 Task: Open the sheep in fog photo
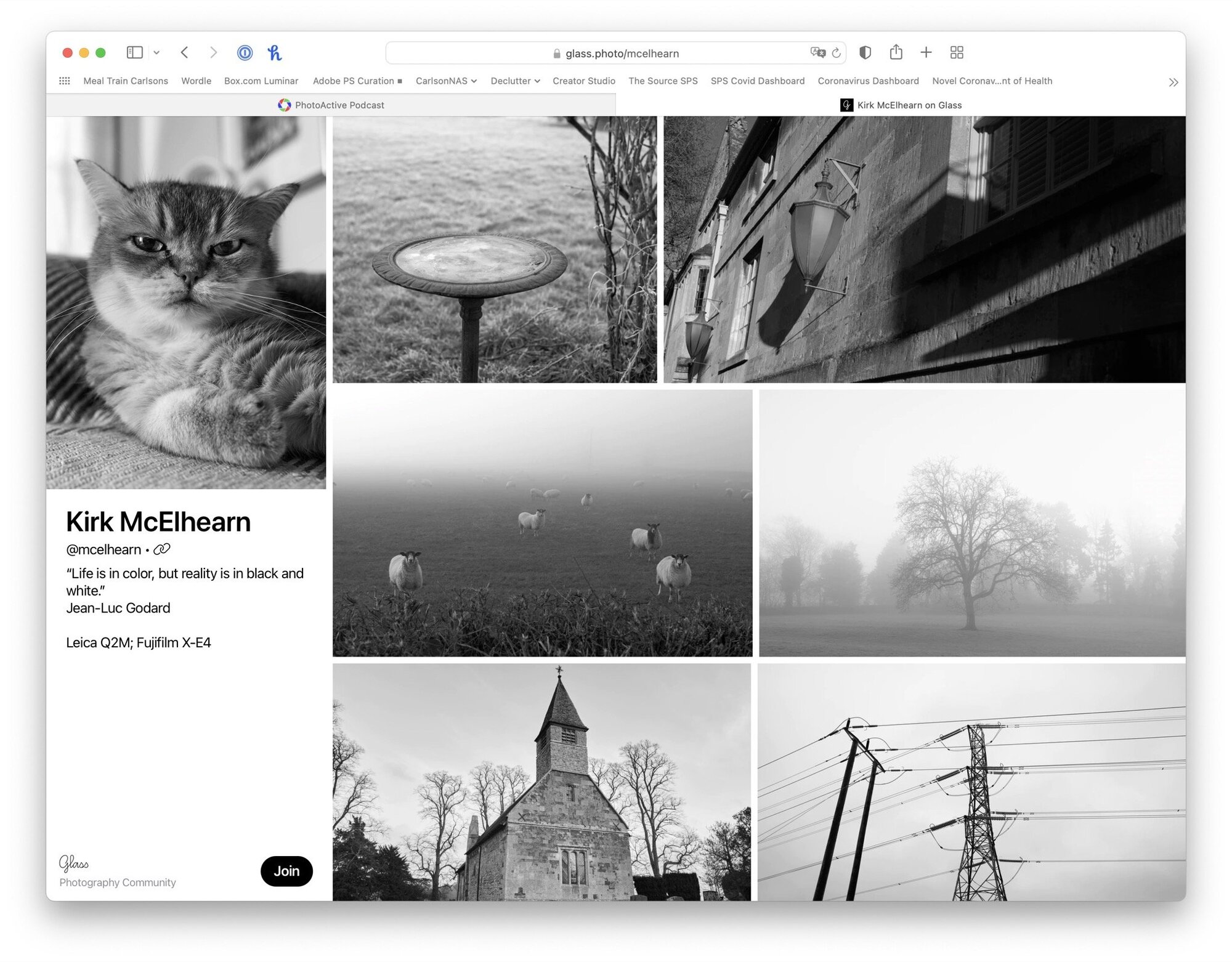tap(542, 523)
